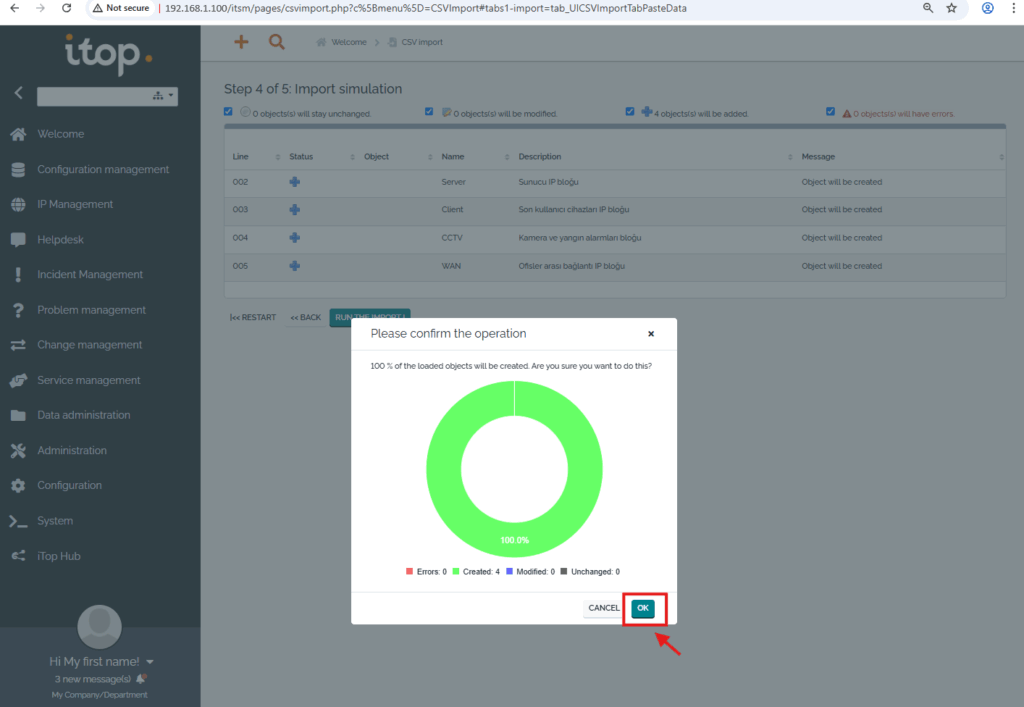The height and width of the screenshot is (707, 1024).
Task: Open the organization selector dropdown
Action: 107,97
